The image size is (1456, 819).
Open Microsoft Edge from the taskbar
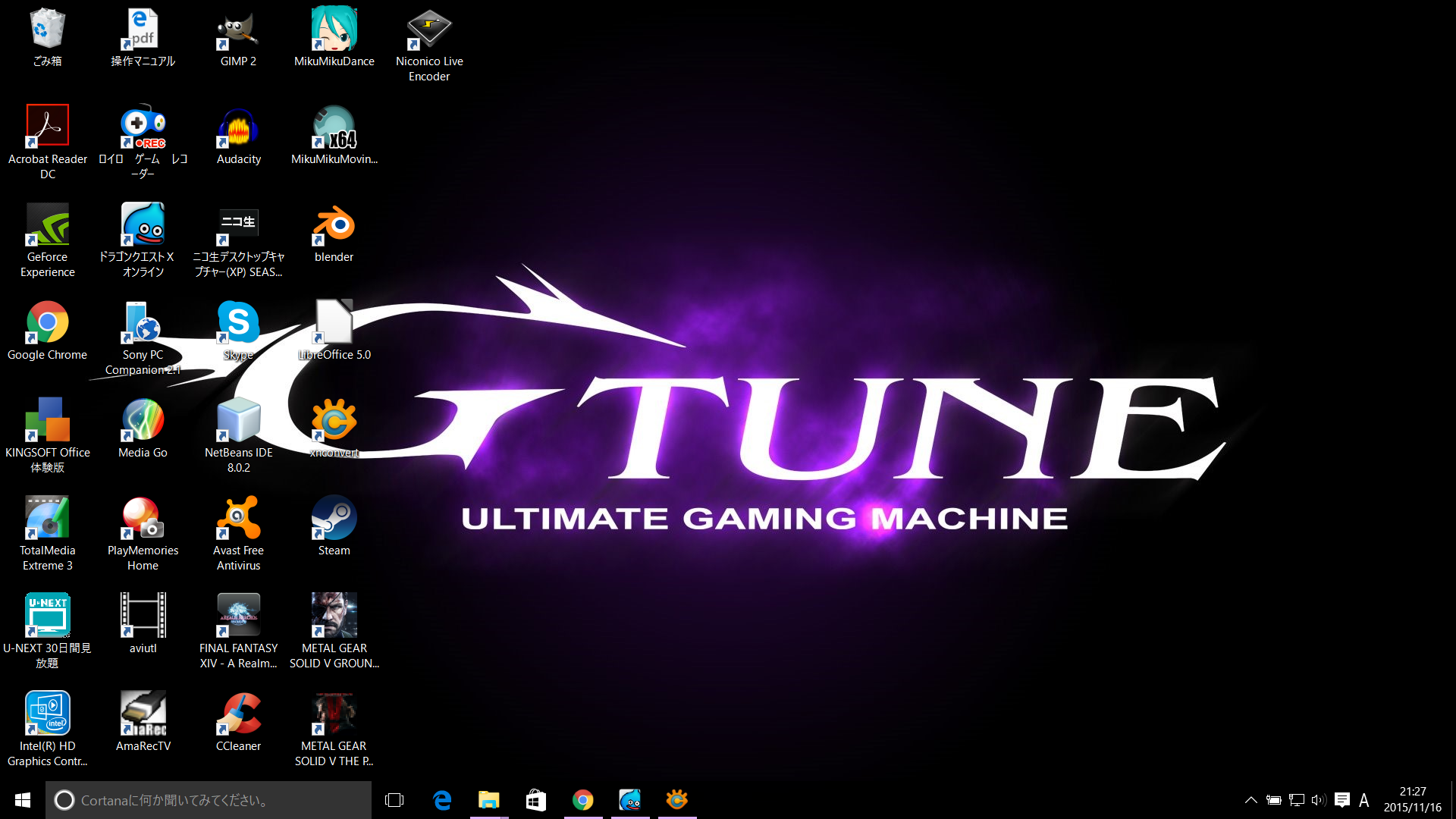(x=442, y=800)
